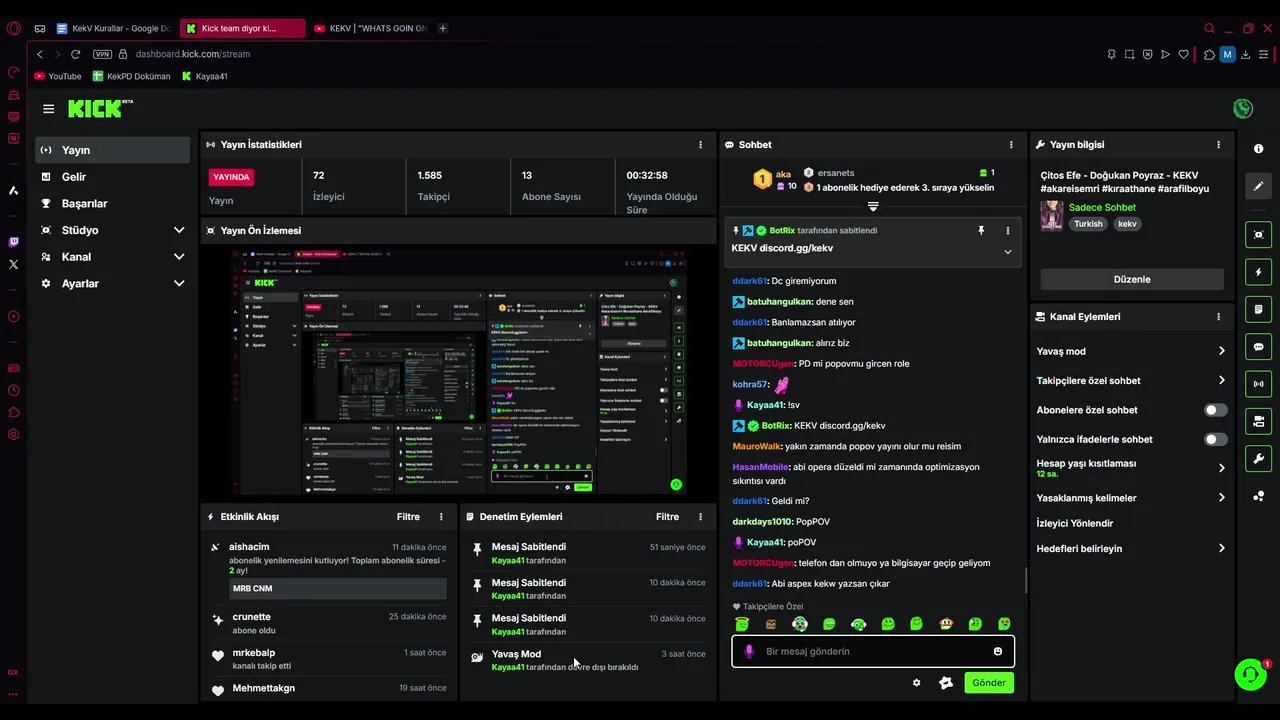Screen dimensions: 1280x720
Task: Select Yayın in the sidebar menu
Action: [x=112, y=150]
